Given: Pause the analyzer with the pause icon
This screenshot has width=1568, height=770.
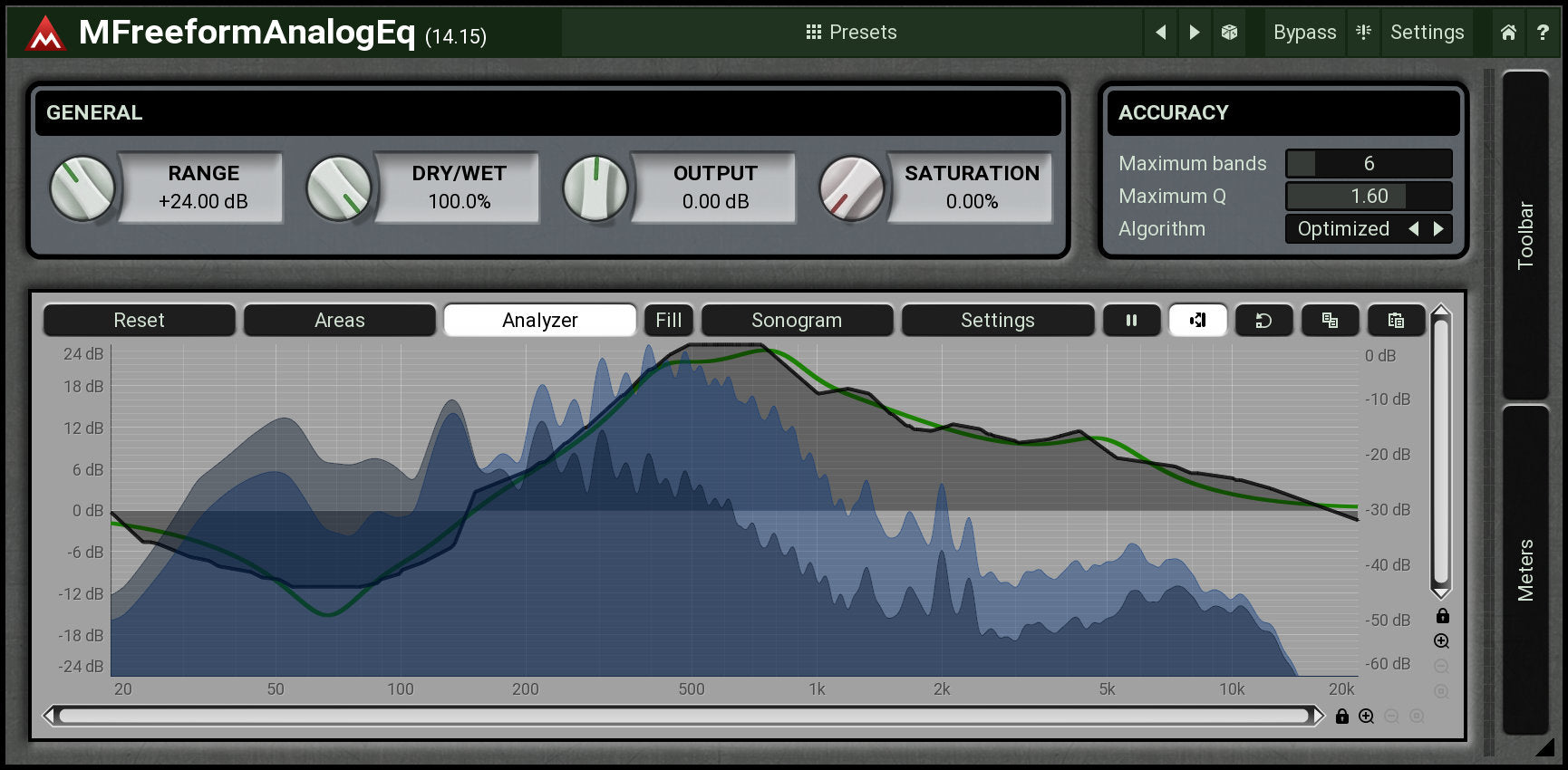Looking at the screenshot, I should (1131, 321).
